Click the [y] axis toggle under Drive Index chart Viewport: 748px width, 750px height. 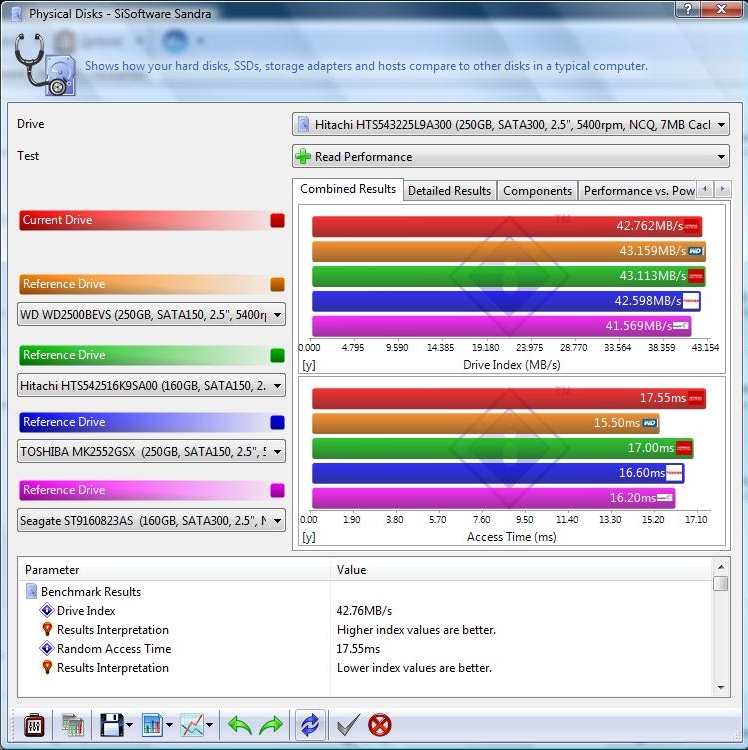point(308,365)
